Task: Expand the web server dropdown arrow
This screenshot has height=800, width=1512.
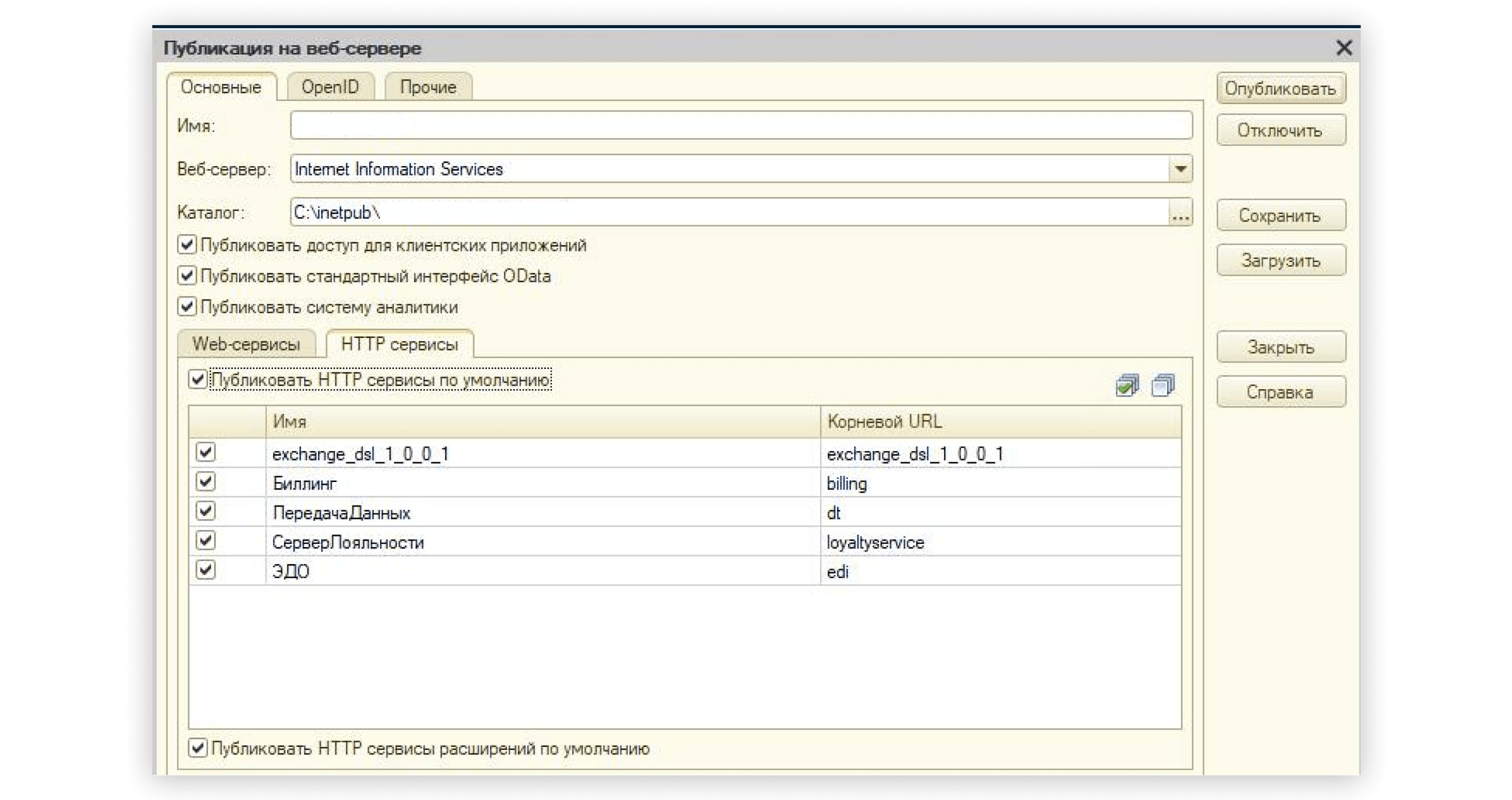Action: click(1180, 169)
